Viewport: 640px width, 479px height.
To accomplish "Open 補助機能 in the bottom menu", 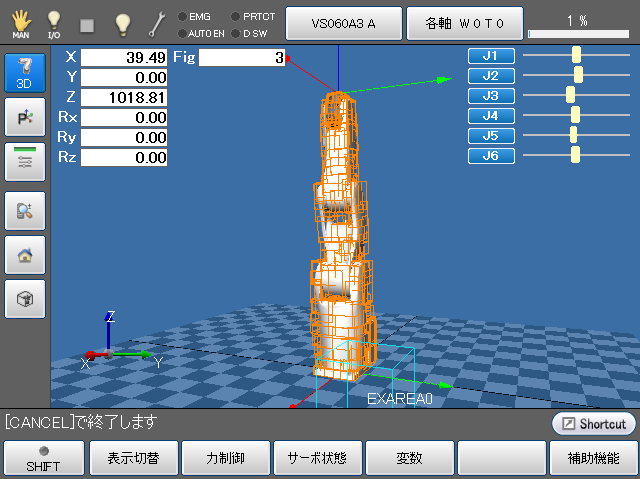I will click(593, 459).
